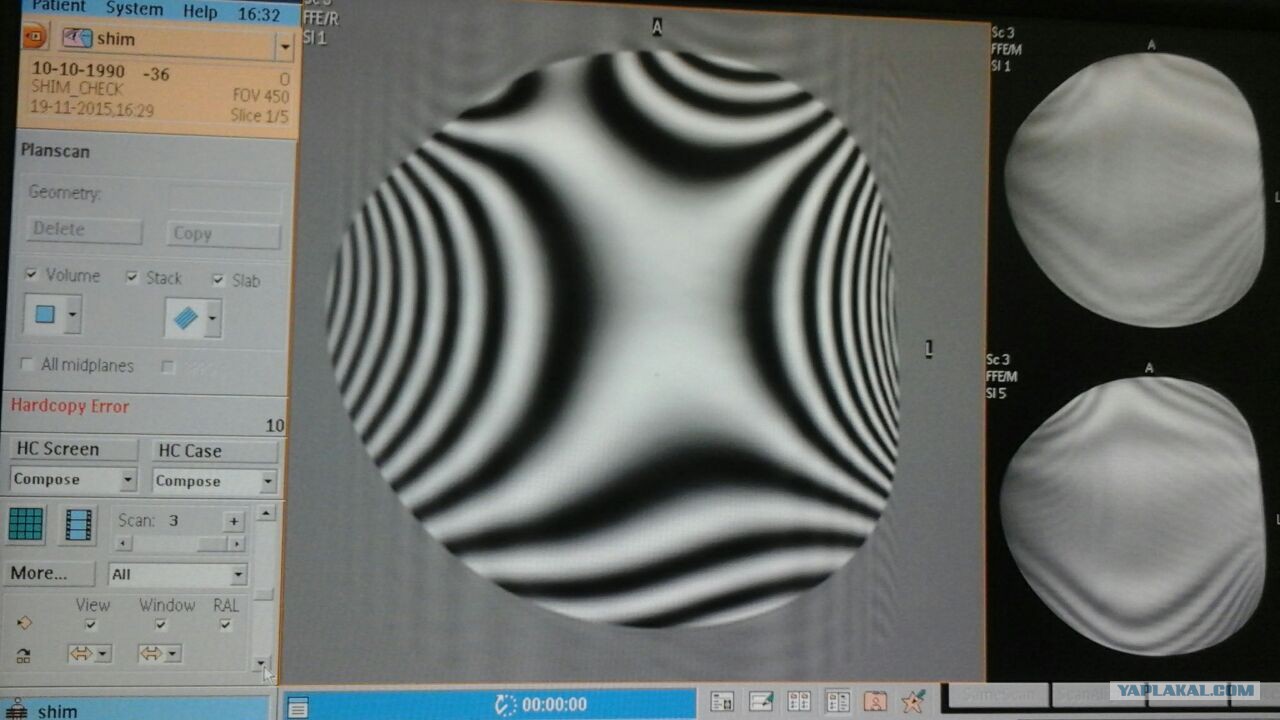Click the patient portrait icon in bottom toolbar
The image size is (1280, 720).
[875, 702]
